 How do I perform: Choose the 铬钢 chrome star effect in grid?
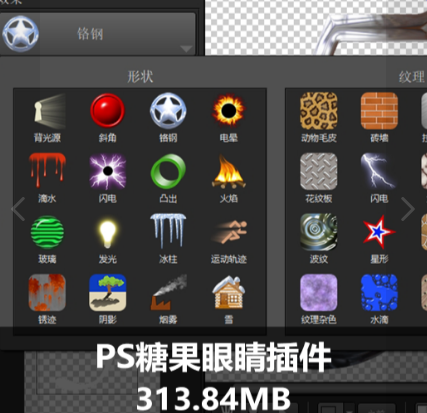pyautogui.click(x=168, y=111)
